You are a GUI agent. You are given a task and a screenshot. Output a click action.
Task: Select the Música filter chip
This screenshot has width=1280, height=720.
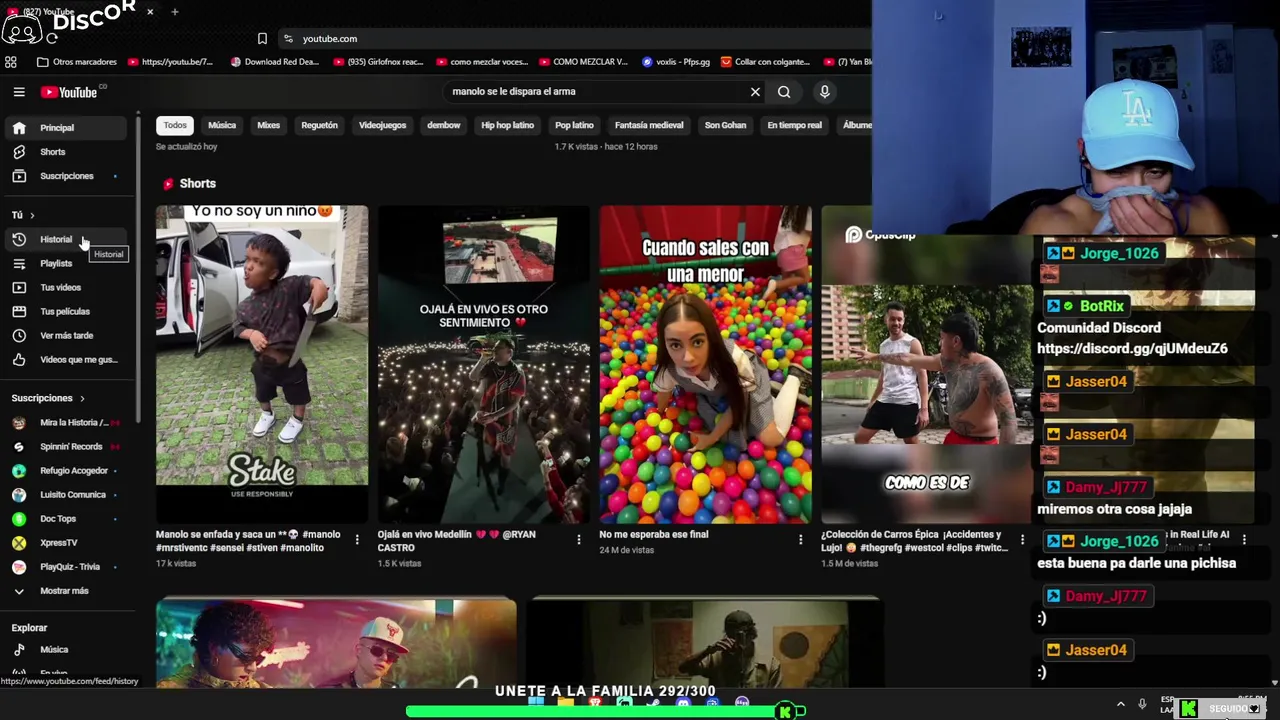(222, 125)
